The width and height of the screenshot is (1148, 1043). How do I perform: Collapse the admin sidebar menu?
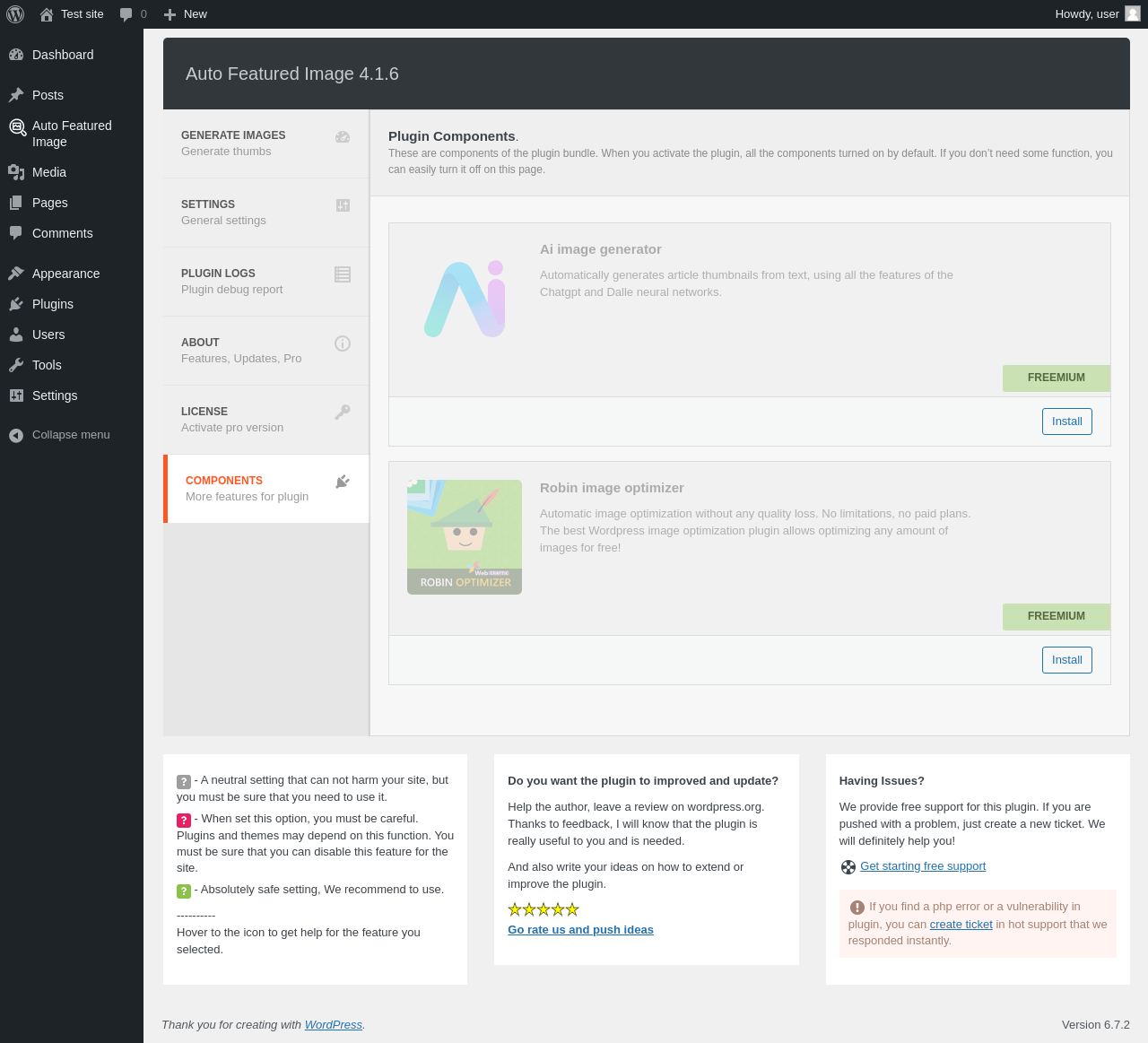point(72,435)
